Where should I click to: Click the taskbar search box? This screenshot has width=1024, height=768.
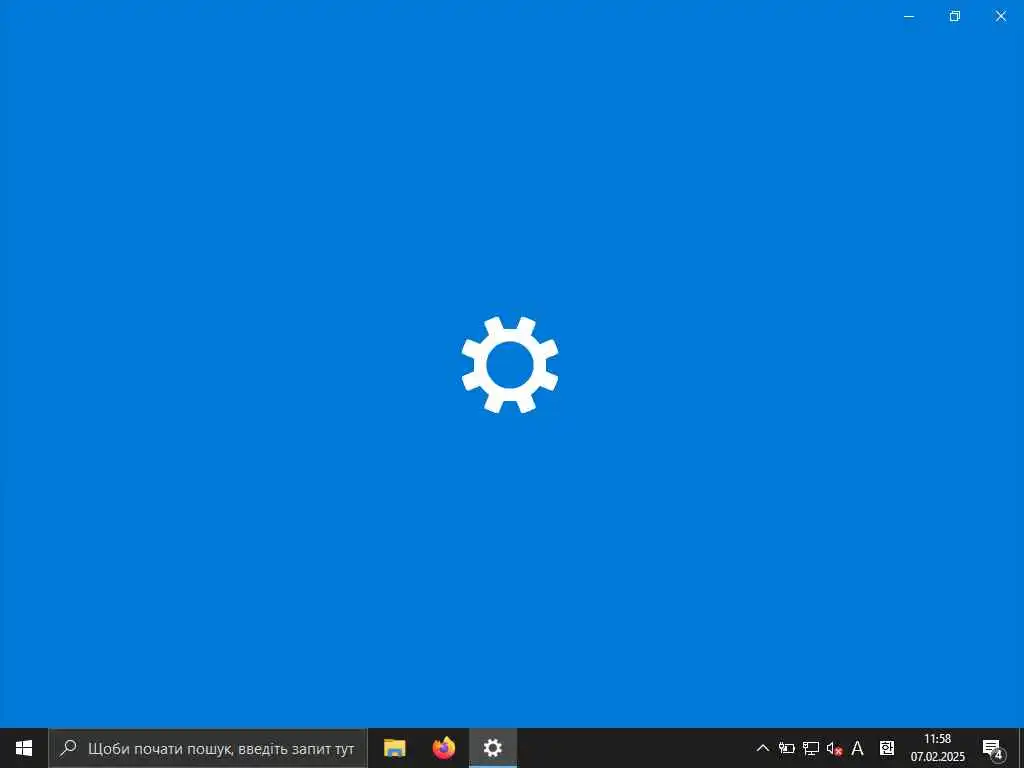click(208, 748)
